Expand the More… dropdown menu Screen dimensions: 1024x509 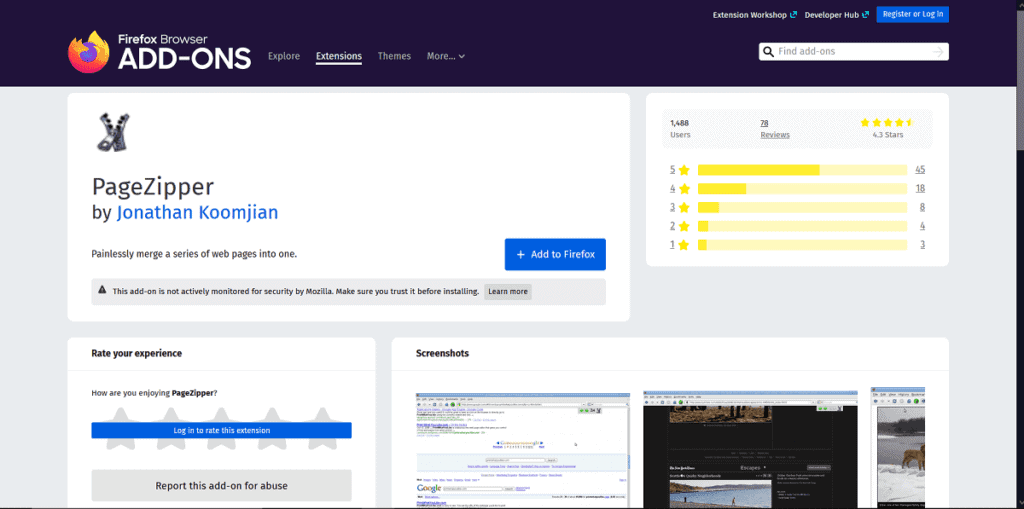(x=446, y=56)
